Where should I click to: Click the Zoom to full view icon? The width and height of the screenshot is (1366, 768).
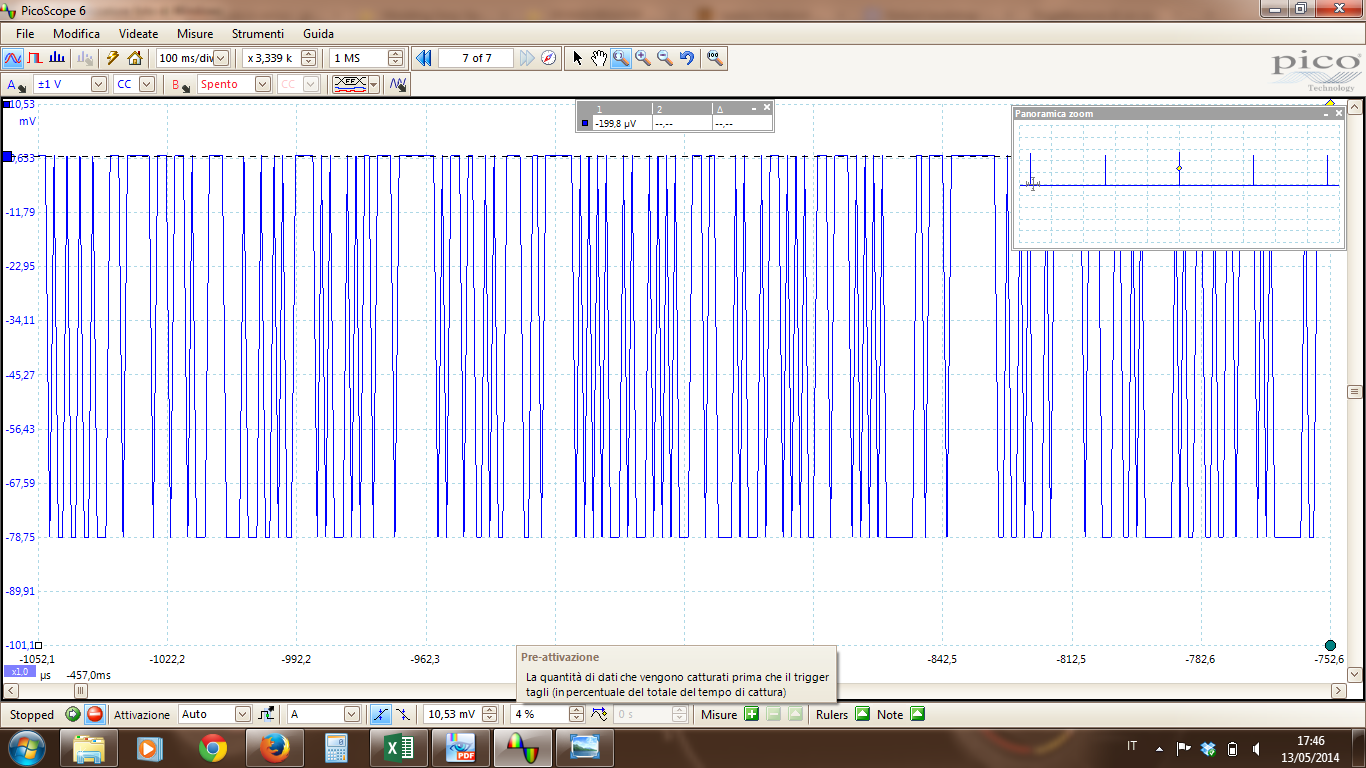[714, 58]
